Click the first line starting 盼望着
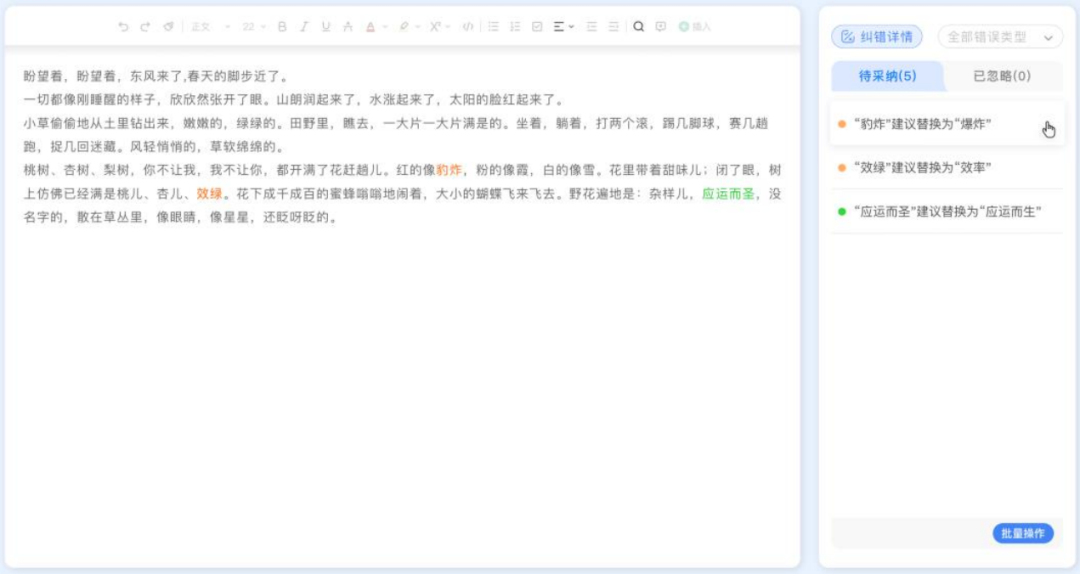This screenshot has width=1080, height=574. pos(156,76)
